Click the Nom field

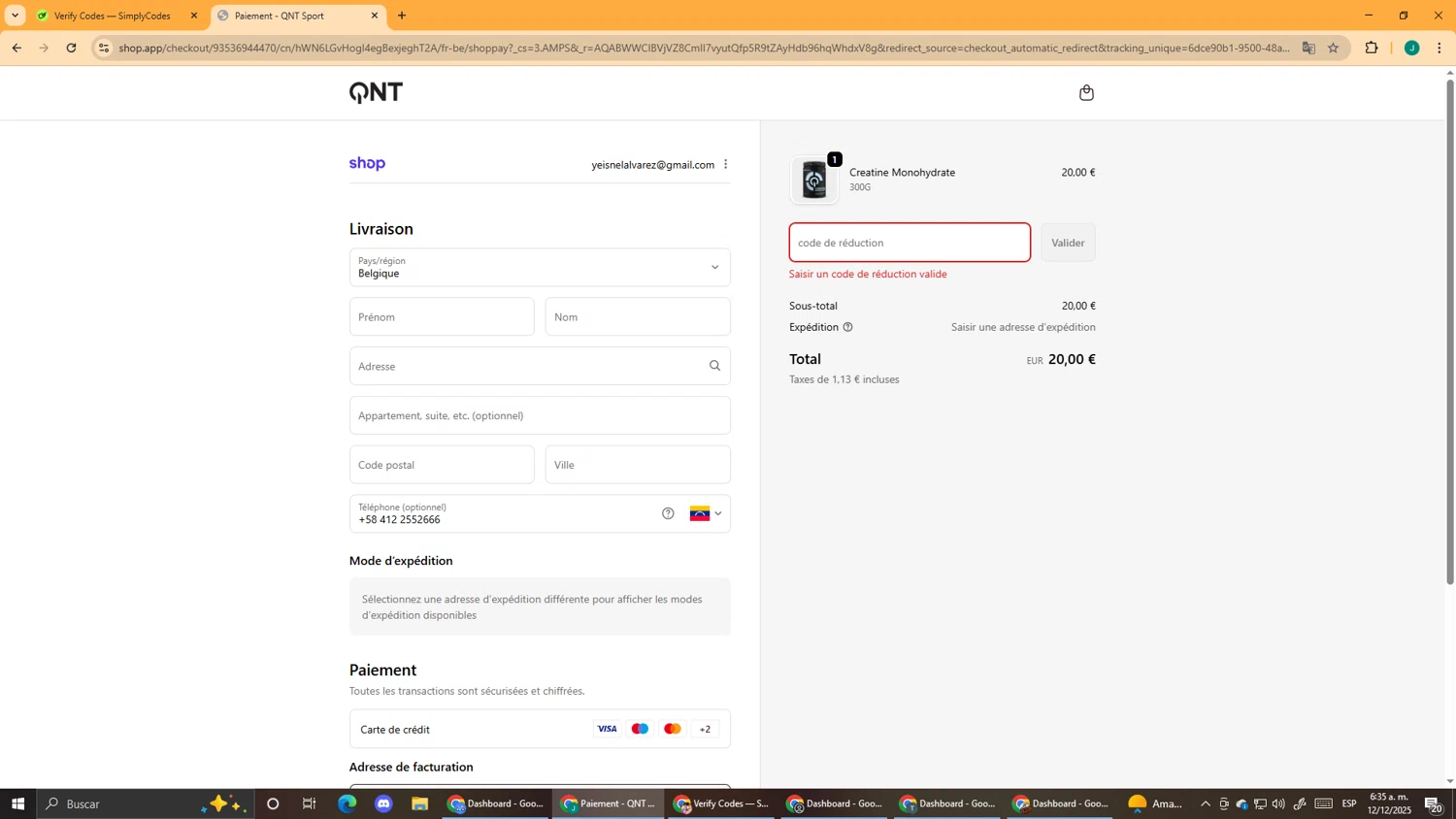pos(638,317)
